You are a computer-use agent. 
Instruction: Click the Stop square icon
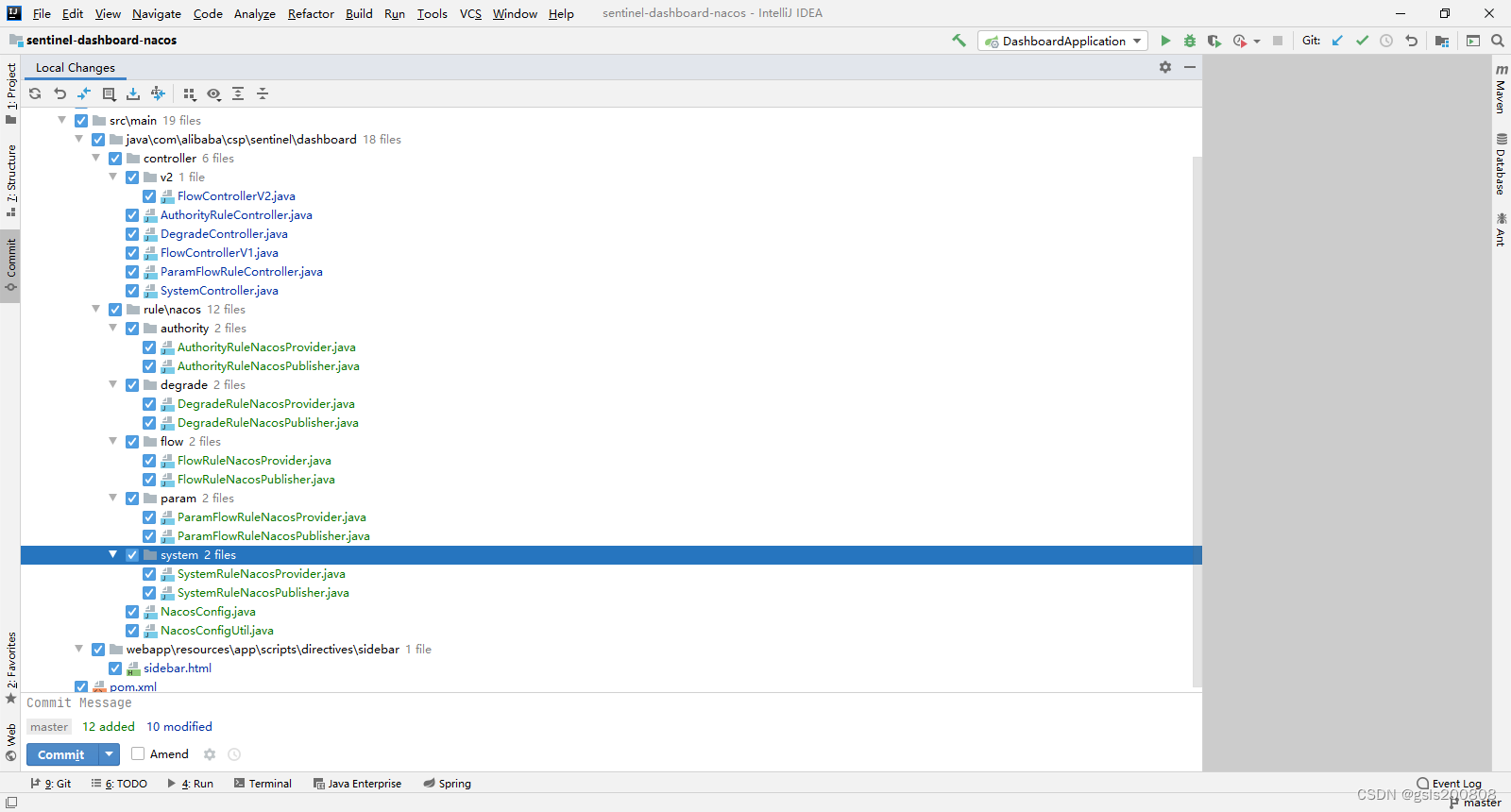(x=1278, y=41)
